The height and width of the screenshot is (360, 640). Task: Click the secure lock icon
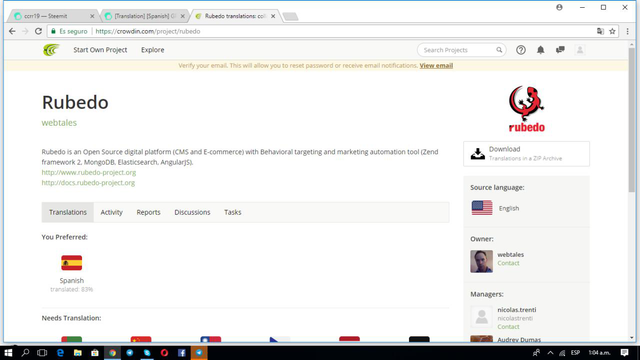[x=53, y=31]
